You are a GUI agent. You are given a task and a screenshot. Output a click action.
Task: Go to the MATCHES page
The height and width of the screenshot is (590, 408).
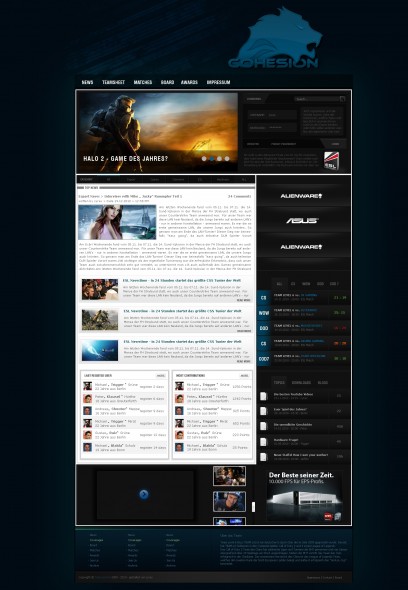pyautogui.click(x=143, y=82)
